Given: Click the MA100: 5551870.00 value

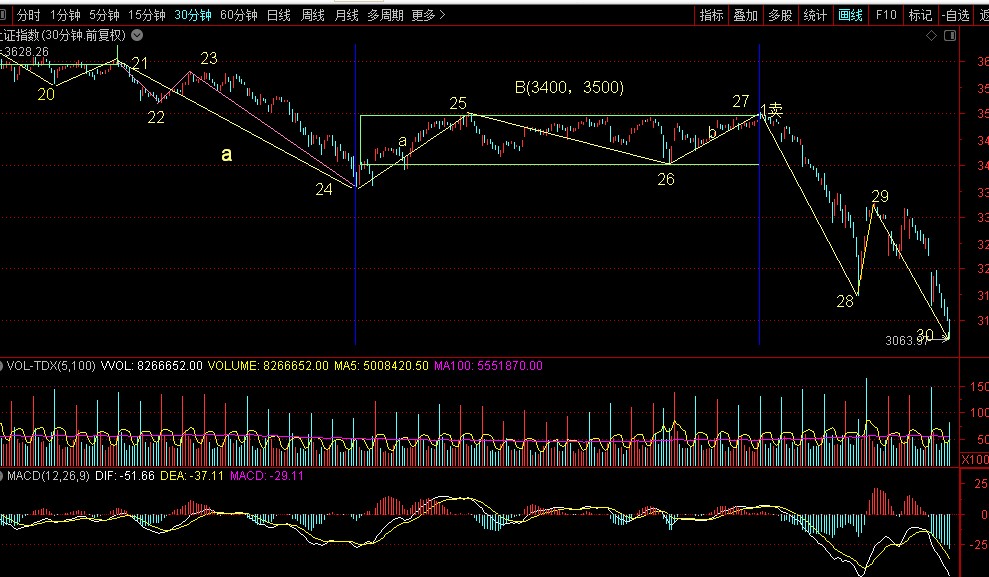Looking at the screenshot, I should 488,366.
